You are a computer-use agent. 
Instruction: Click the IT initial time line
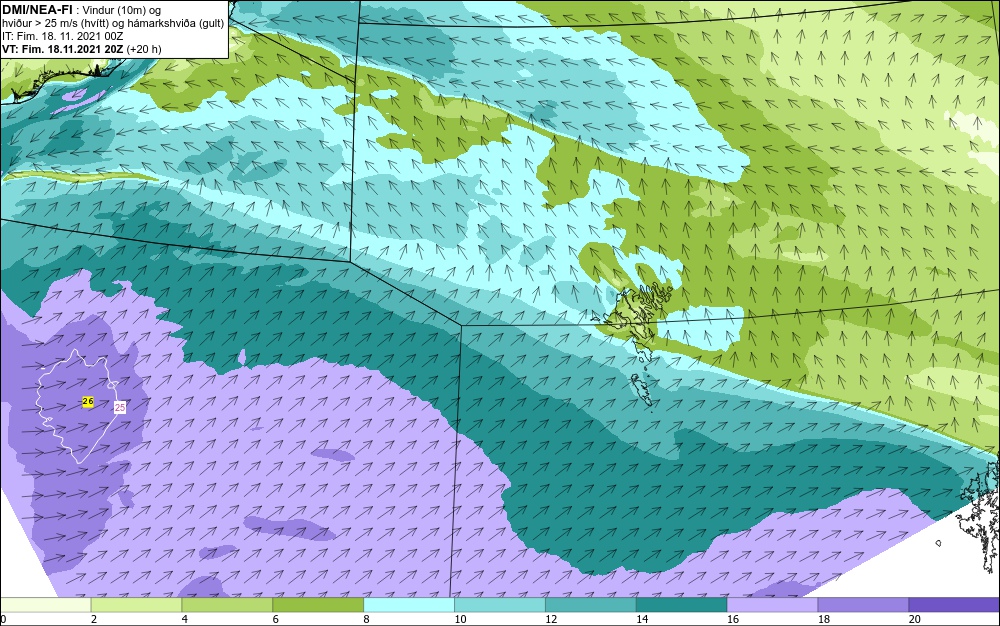[x=62, y=36]
